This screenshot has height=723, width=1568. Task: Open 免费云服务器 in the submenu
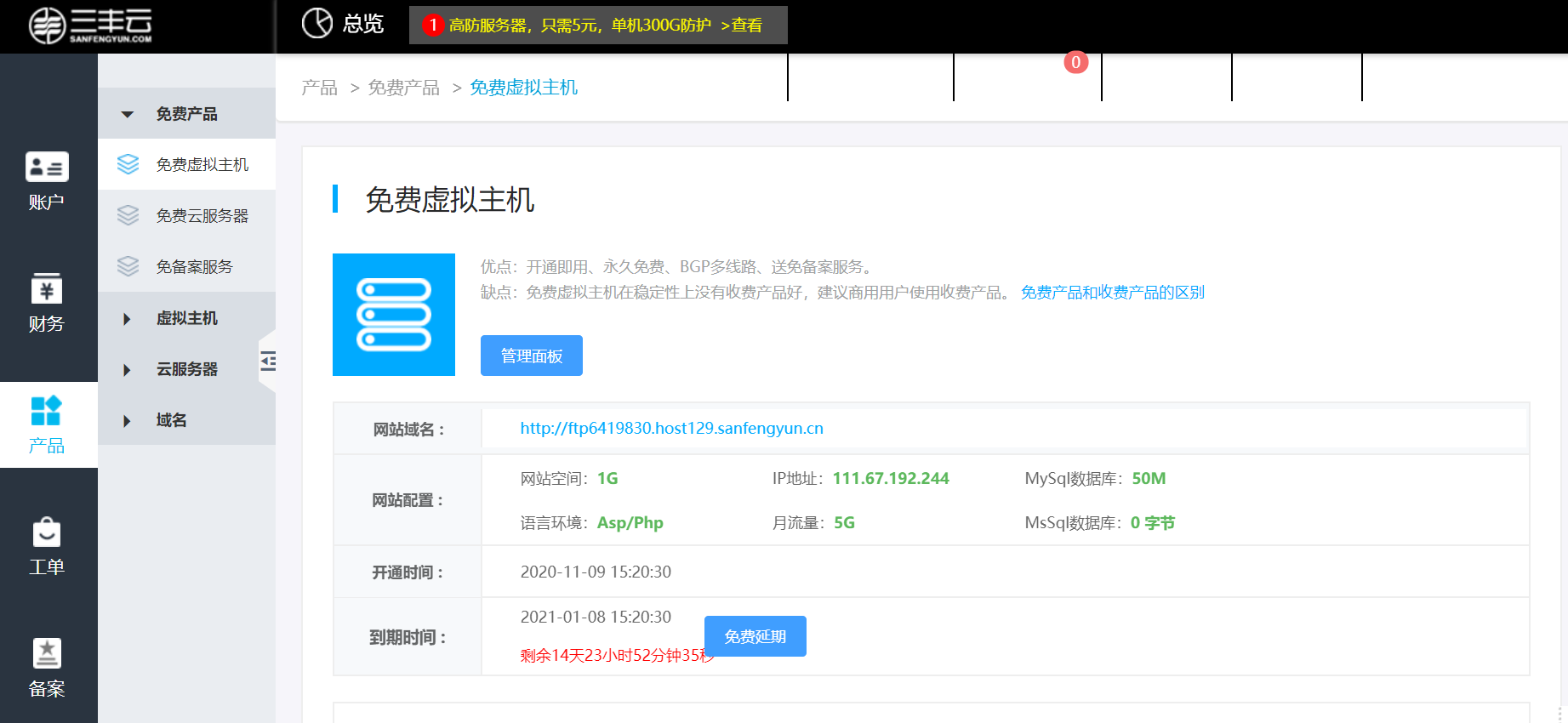tap(186, 215)
